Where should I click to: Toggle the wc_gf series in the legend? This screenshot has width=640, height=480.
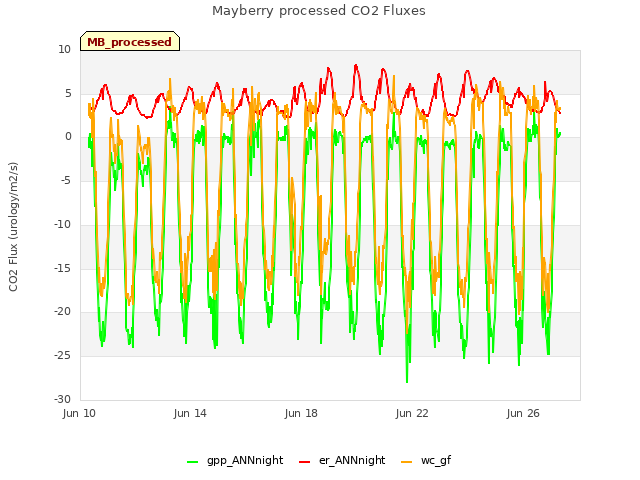pyautogui.click(x=426, y=460)
